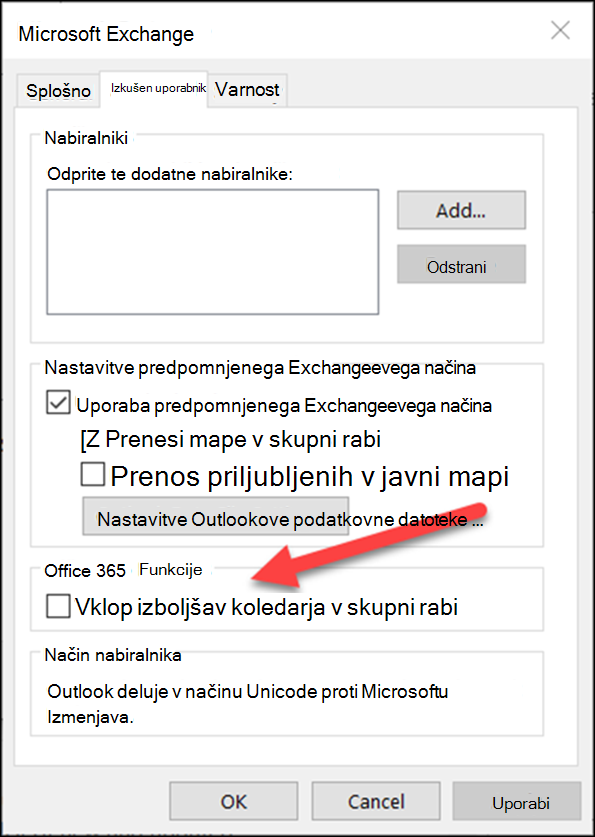Switch to the Splošno tab

tap(58, 90)
